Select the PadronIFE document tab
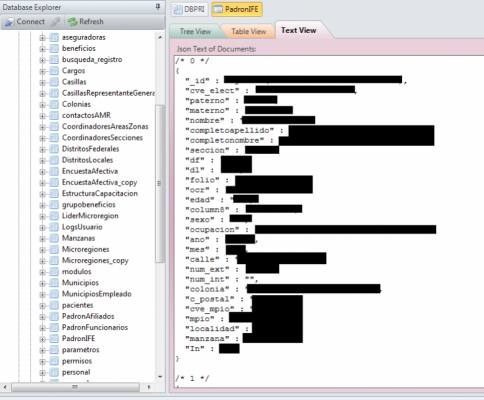Screen dimensions: 484x400 [x=237, y=9]
